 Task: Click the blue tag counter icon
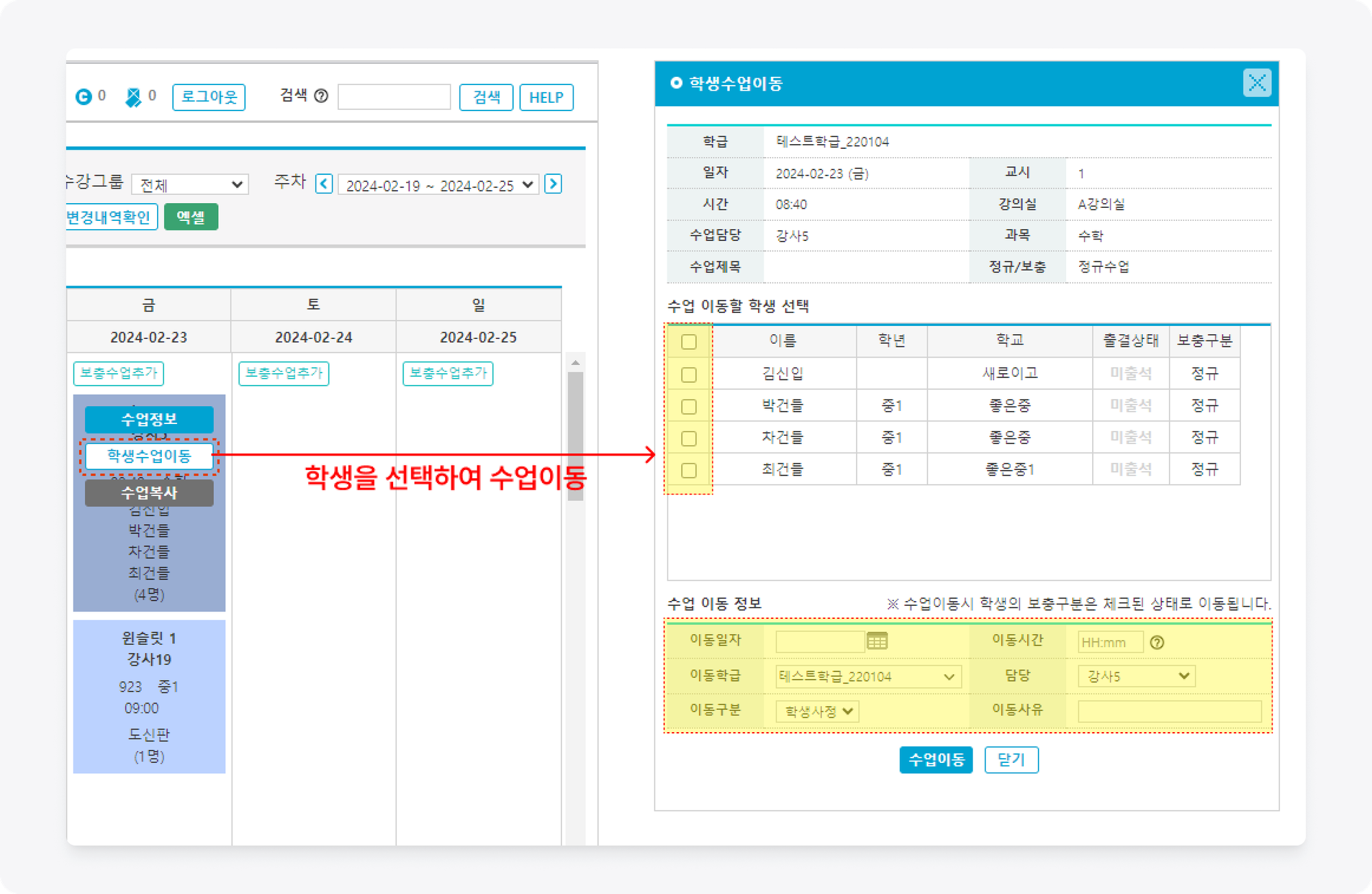133,97
